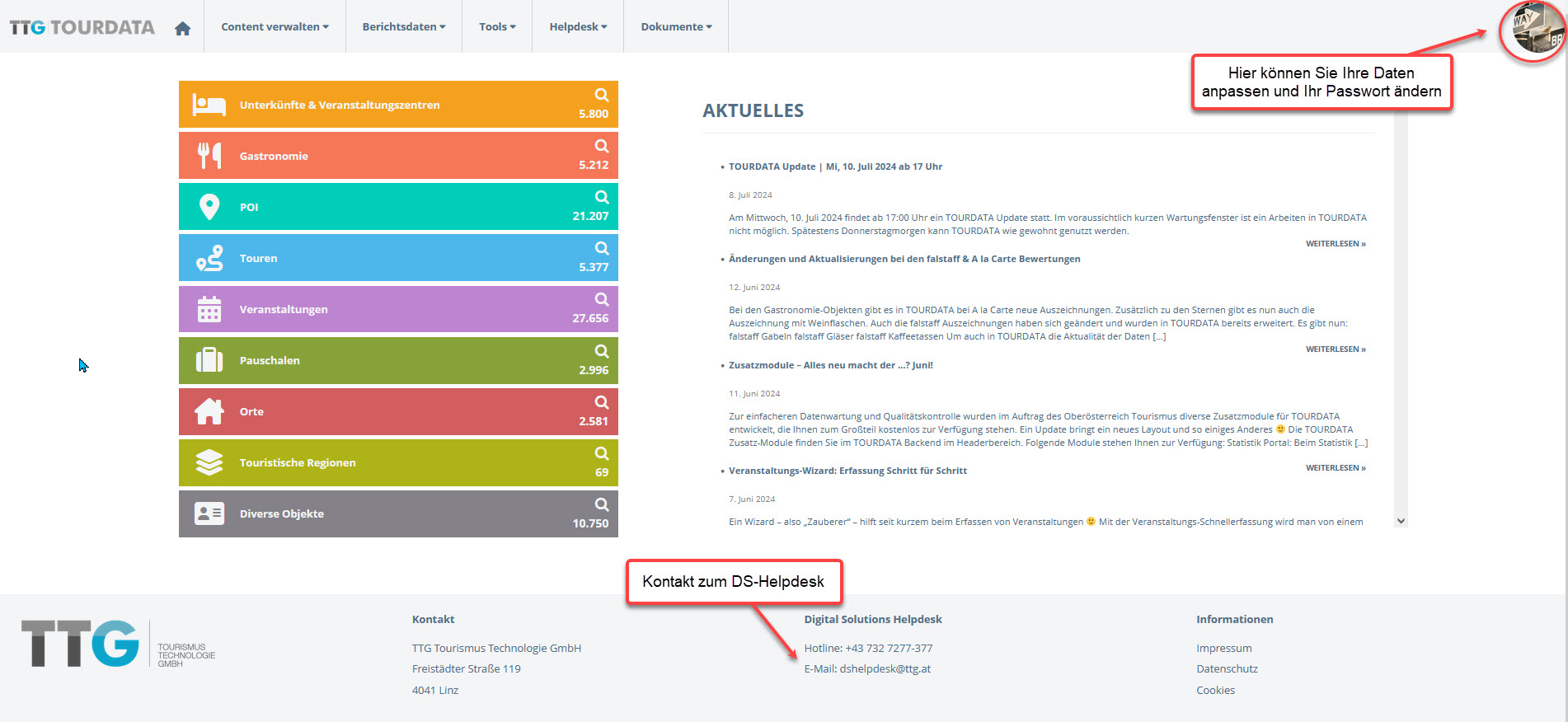1568x722 pixels.
Task: Open the Zusatzmodule news headline
Action: pyautogui.click(x=831, y=365)
